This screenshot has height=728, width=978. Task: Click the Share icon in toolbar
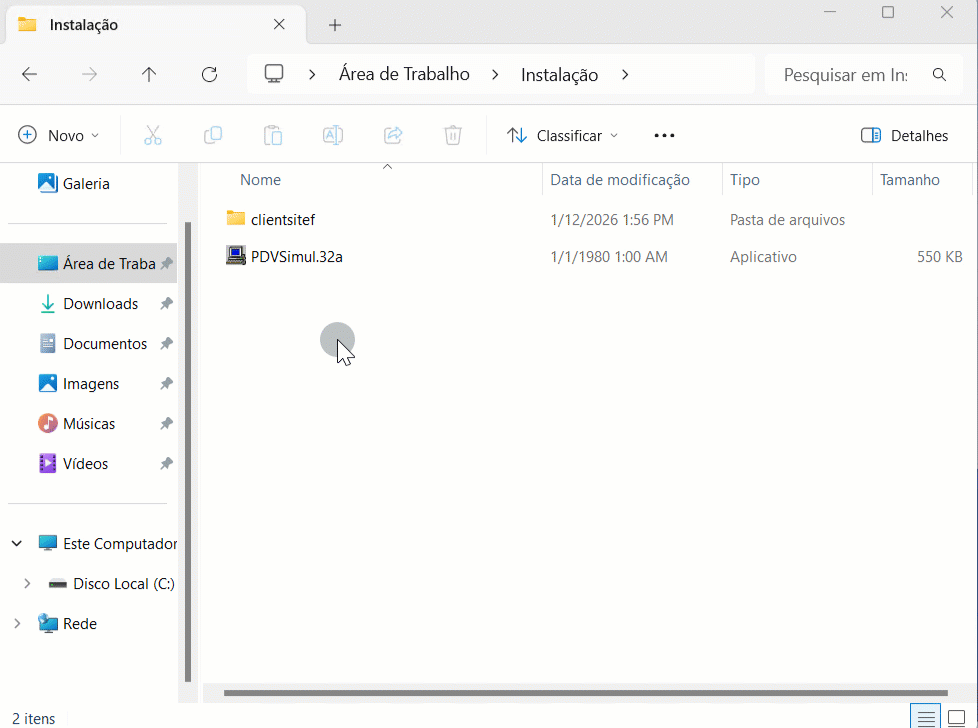point(393,135)
